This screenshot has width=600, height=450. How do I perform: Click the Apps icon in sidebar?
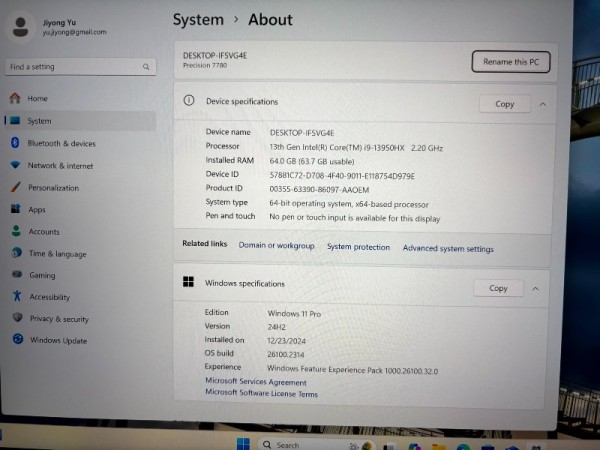16,209
